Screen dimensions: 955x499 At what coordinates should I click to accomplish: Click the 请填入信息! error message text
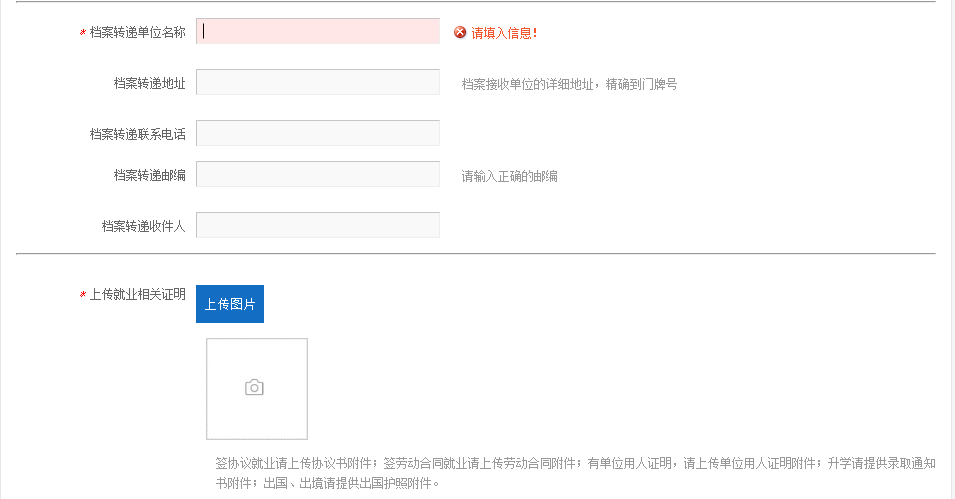click(x=505, y=33)
